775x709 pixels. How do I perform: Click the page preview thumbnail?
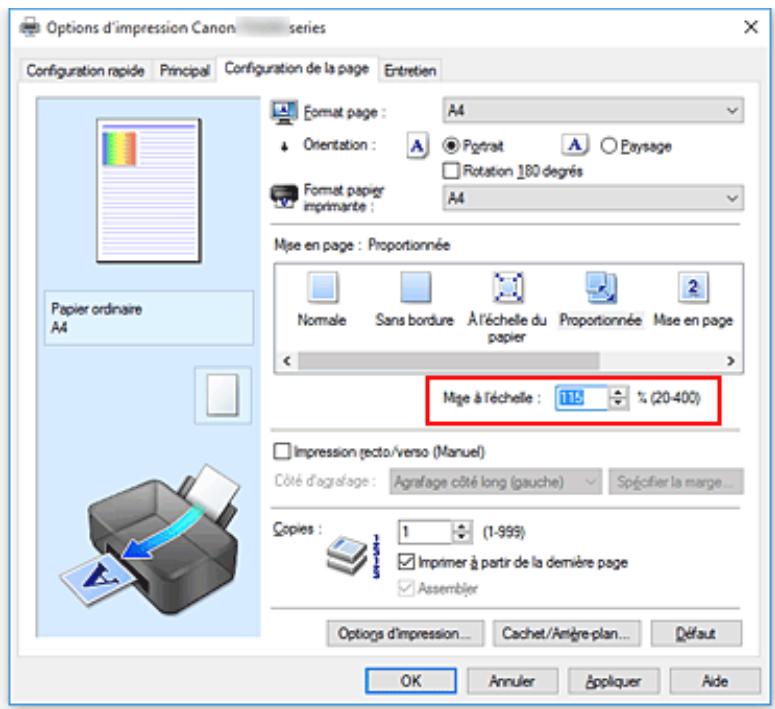click(x=149, y=190)
